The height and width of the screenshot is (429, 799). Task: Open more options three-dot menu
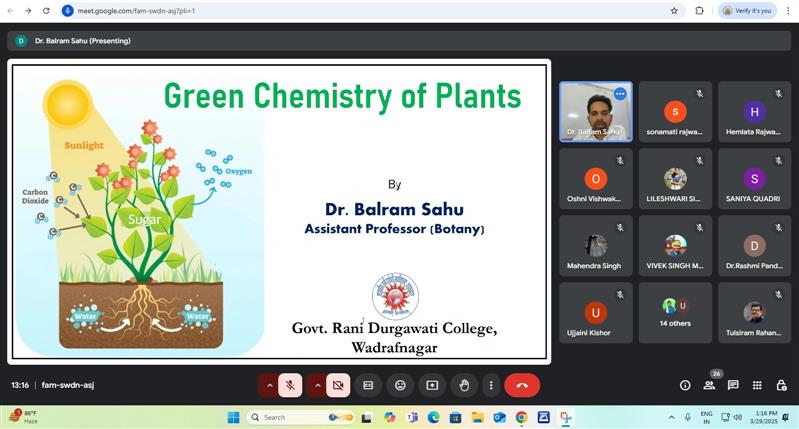click(x=490, y=385)
